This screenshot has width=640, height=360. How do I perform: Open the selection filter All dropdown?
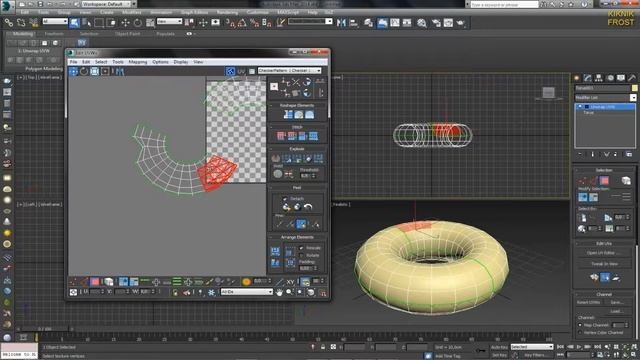pyautogui.click(x=55, y=21)
